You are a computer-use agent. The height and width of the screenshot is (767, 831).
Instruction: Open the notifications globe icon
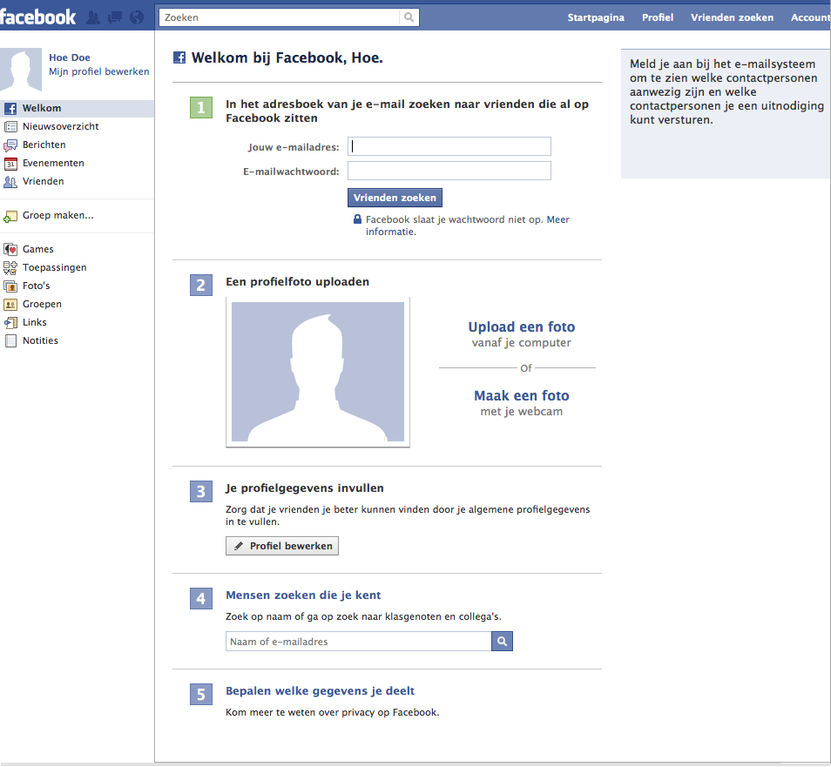[137, 17]
